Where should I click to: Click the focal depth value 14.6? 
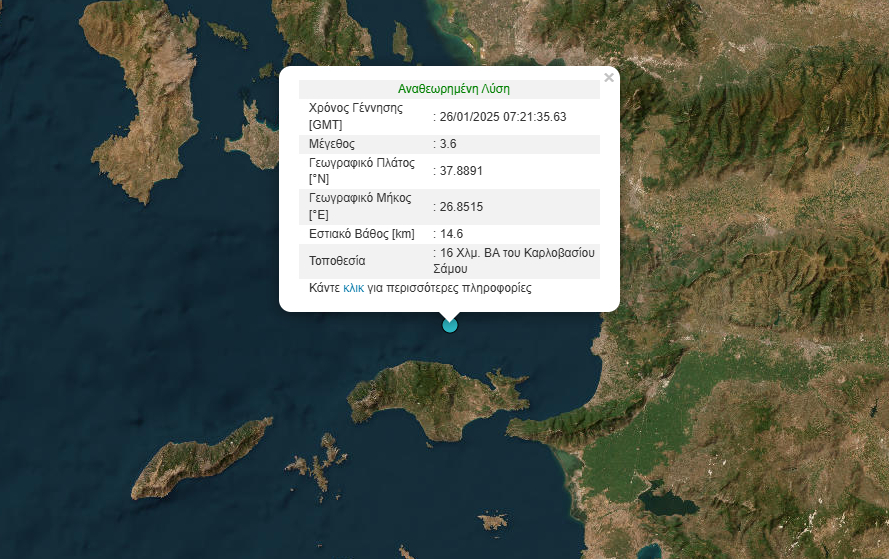451,234
